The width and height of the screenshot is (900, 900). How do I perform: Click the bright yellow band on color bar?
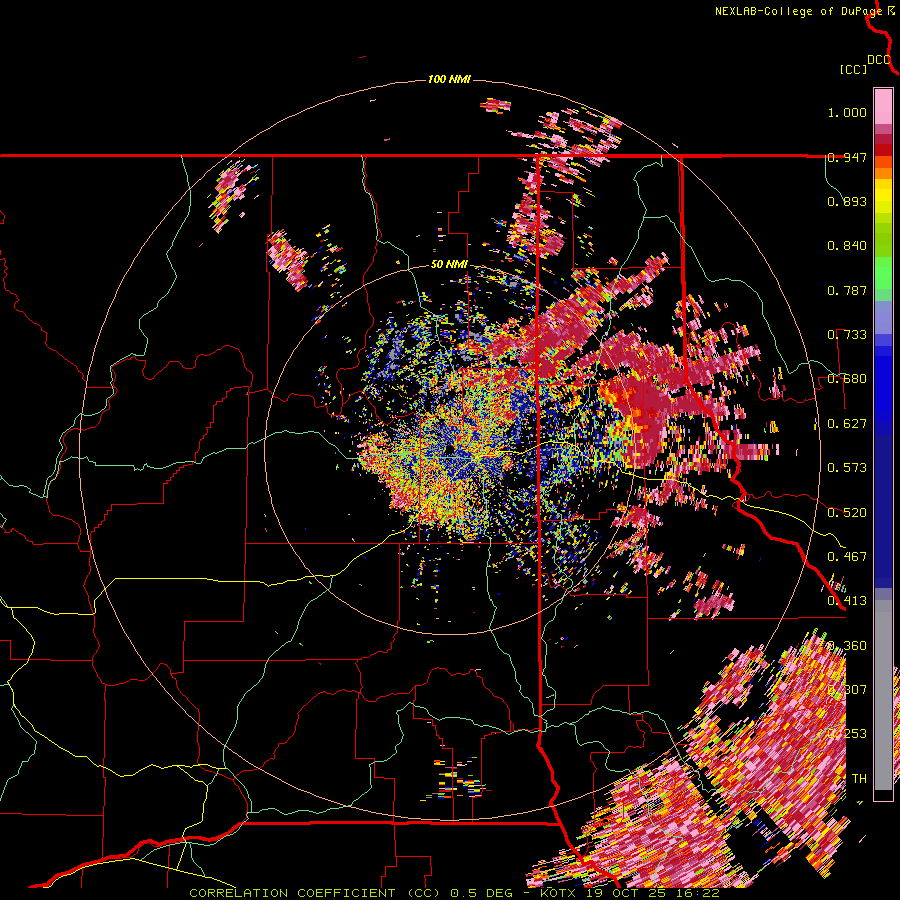coord(883,196)
